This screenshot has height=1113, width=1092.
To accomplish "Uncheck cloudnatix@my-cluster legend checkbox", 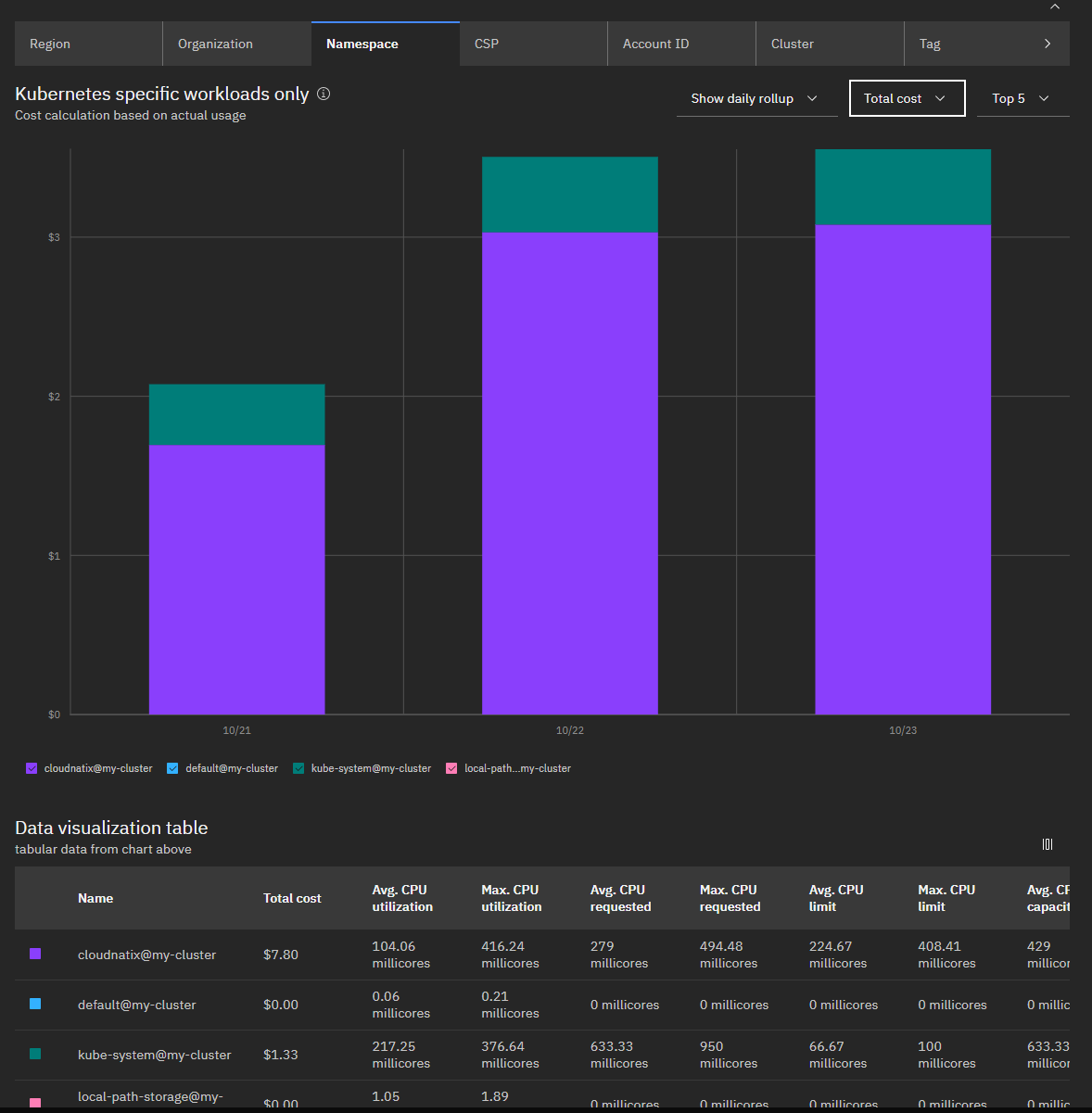I will 32,768.
